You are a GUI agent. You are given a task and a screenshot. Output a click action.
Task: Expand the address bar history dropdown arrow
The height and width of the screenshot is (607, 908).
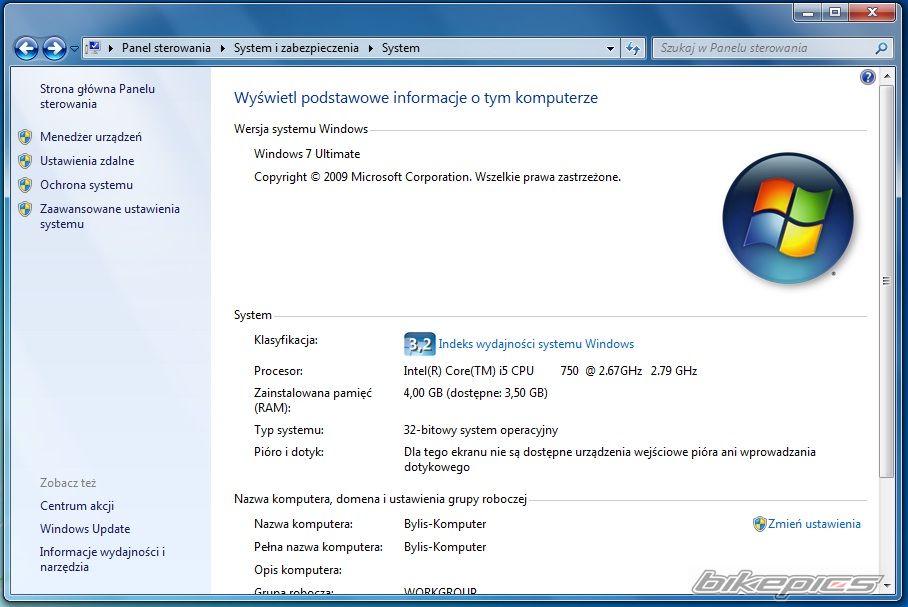[611, 48]
